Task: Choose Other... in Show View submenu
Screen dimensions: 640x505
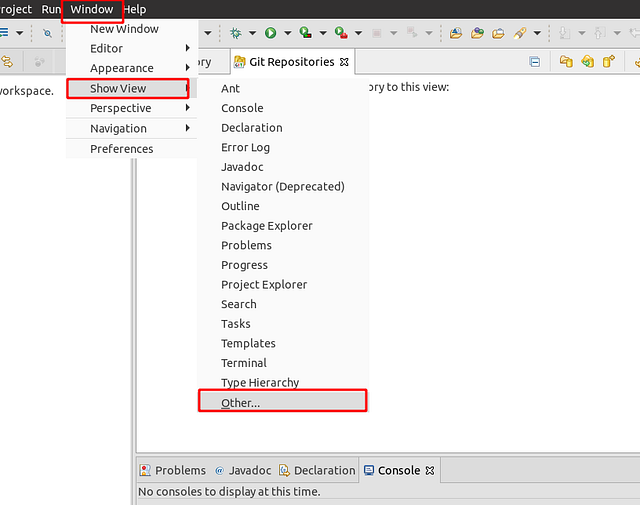Action: tap(282, 401)
